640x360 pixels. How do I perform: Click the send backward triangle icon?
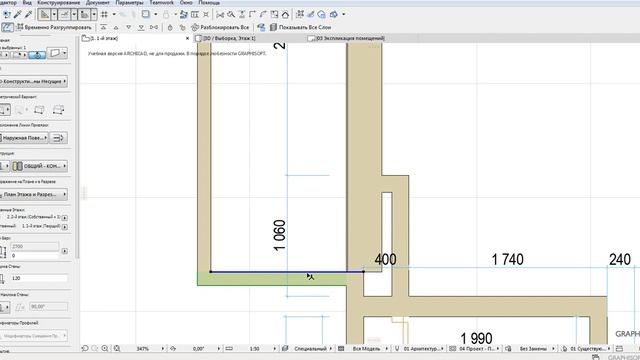(129, 27)
